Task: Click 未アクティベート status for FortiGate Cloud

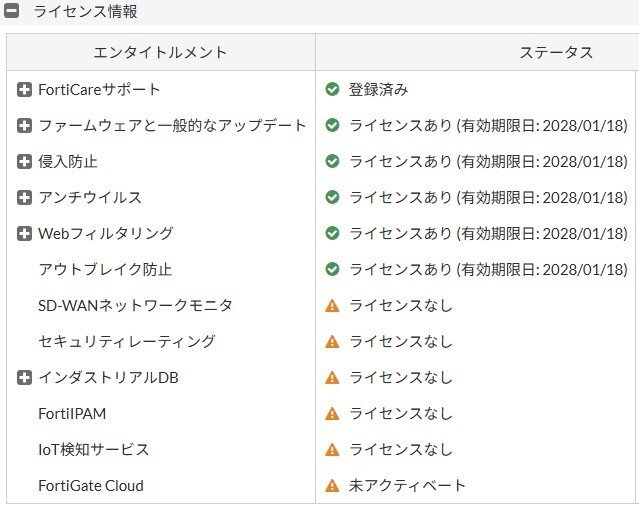Action: (x=407, y=486)
